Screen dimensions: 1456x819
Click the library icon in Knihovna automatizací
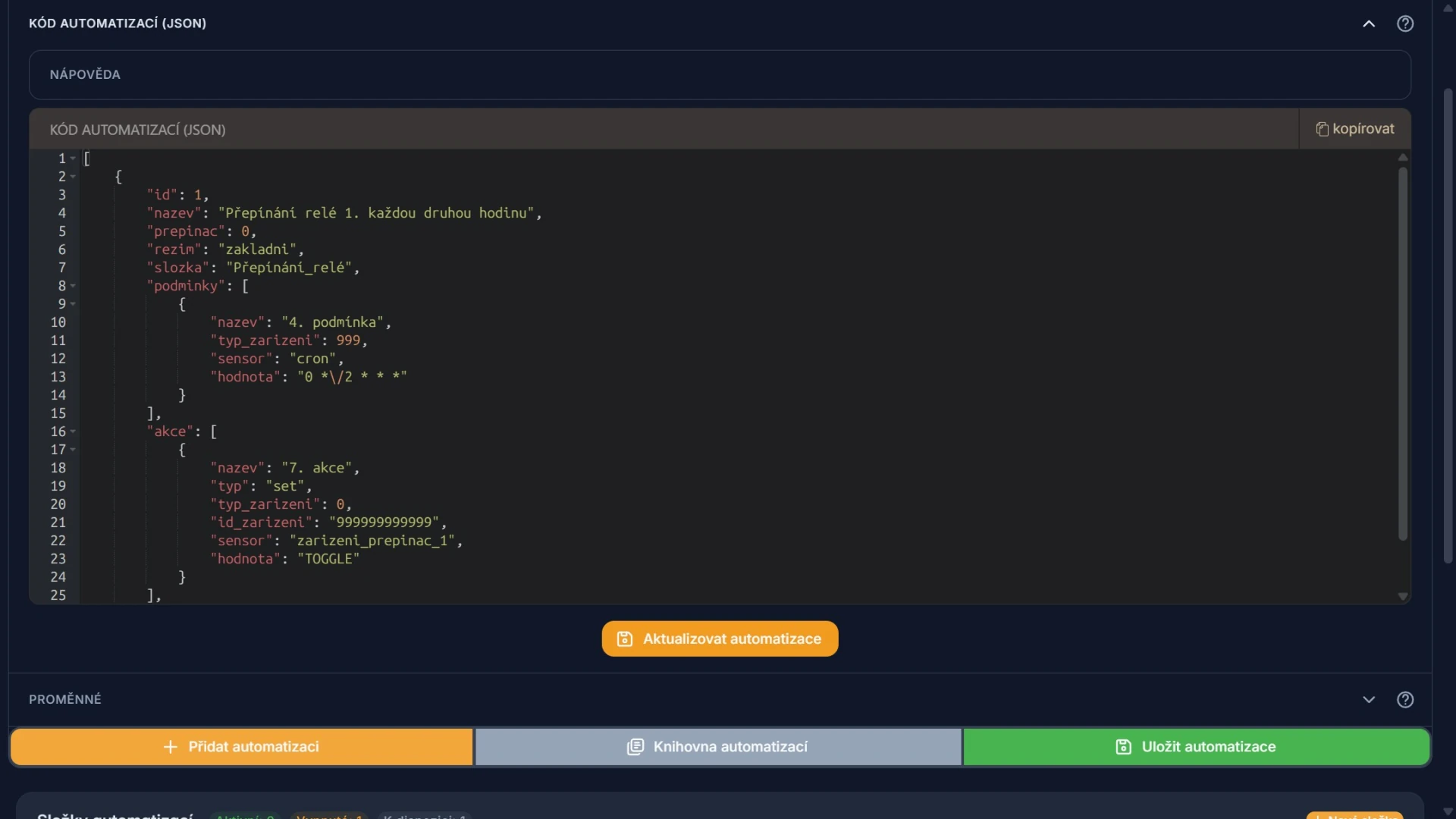tap(635, 747)
